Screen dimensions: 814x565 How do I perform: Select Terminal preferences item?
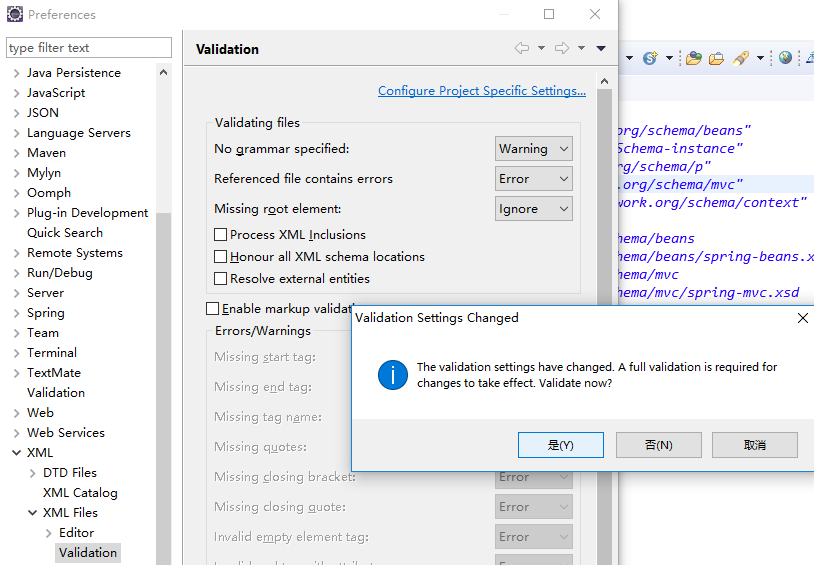52,353
